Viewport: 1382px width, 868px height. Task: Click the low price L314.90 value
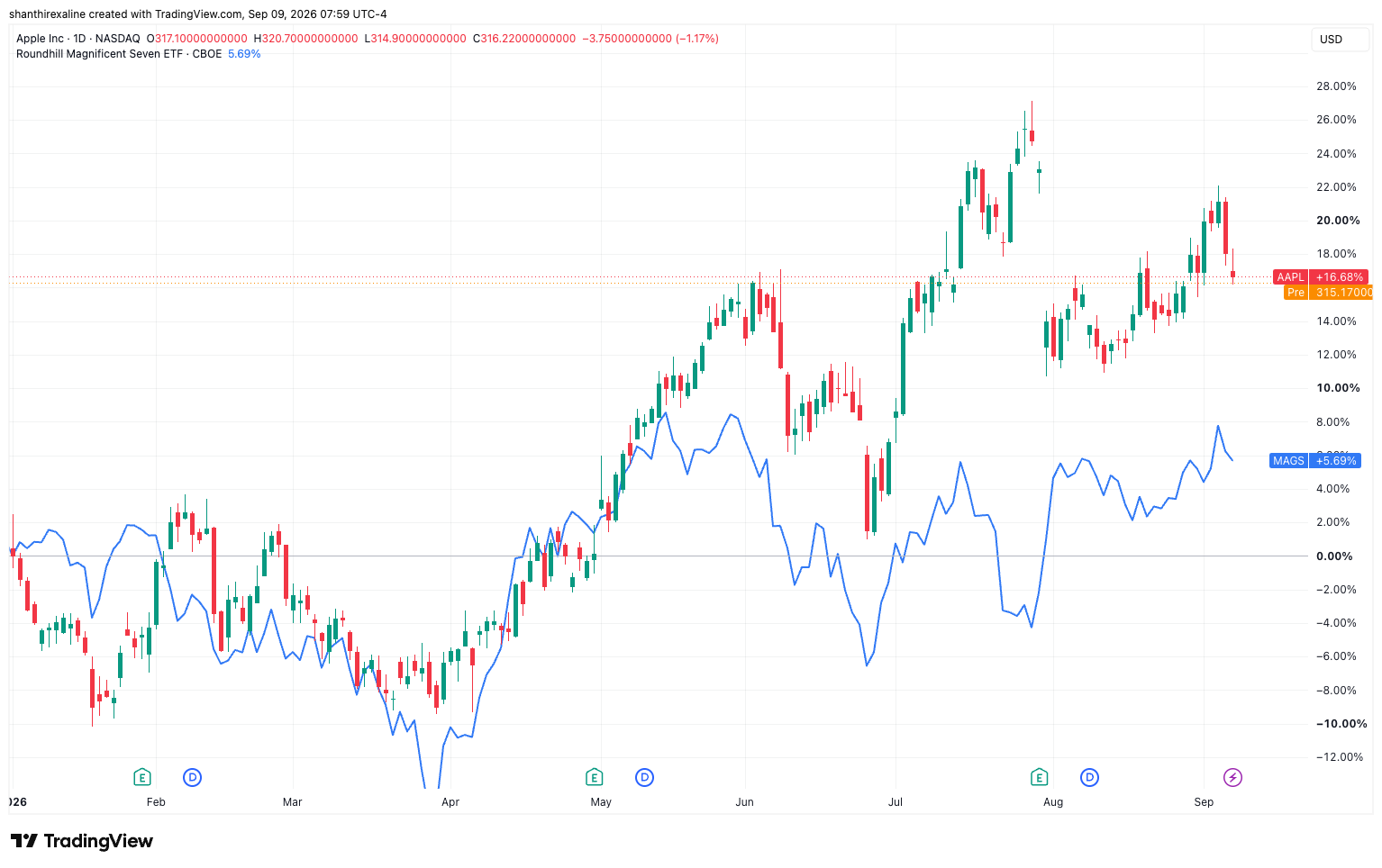[415, 39]
